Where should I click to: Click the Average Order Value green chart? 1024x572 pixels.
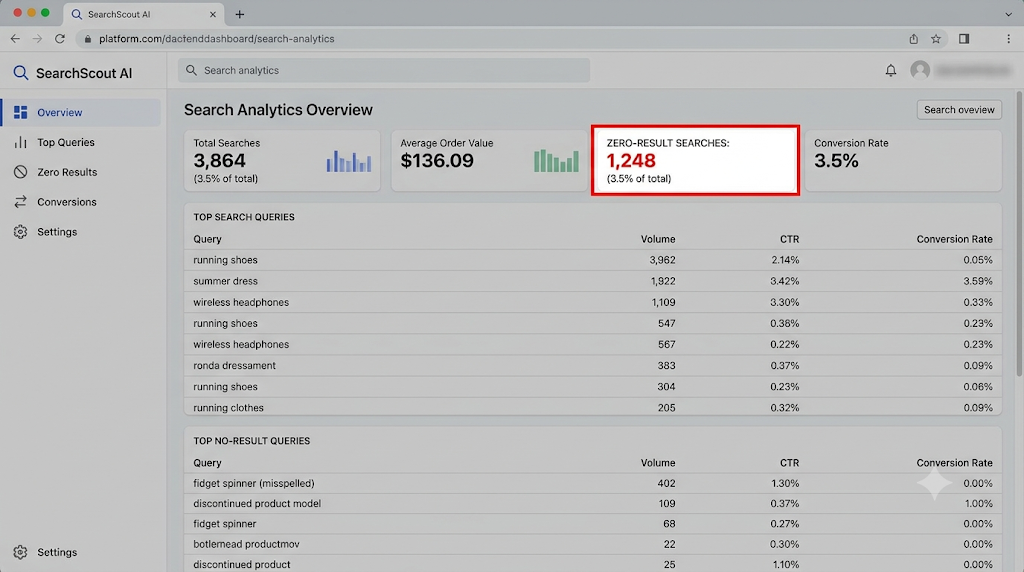point(556,161)
